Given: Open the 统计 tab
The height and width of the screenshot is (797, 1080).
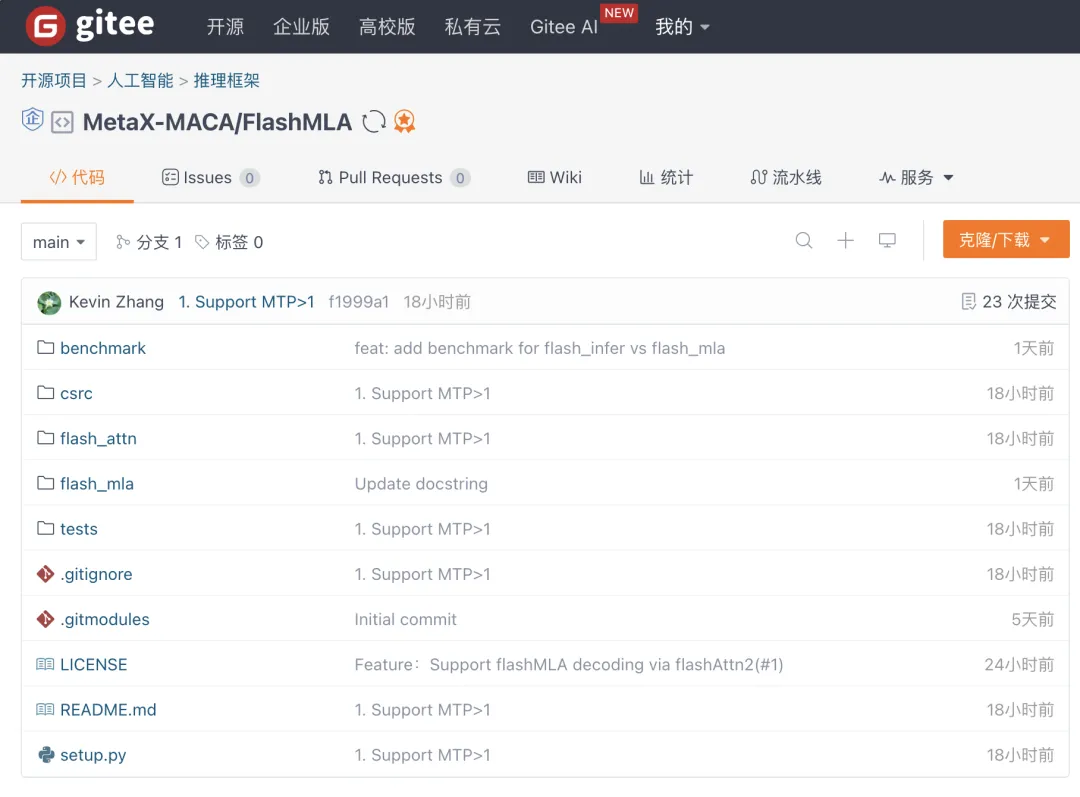Looking at the screenshot, I should 666,178.
